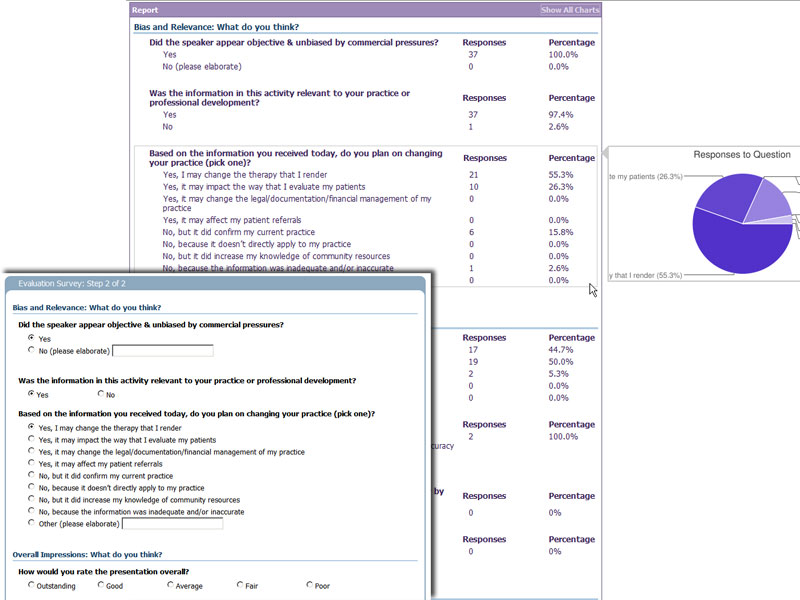This screenshot has width=800, height=600.
Task: Select the Other (please elaborate) radio button
Action: coord(32,522)
